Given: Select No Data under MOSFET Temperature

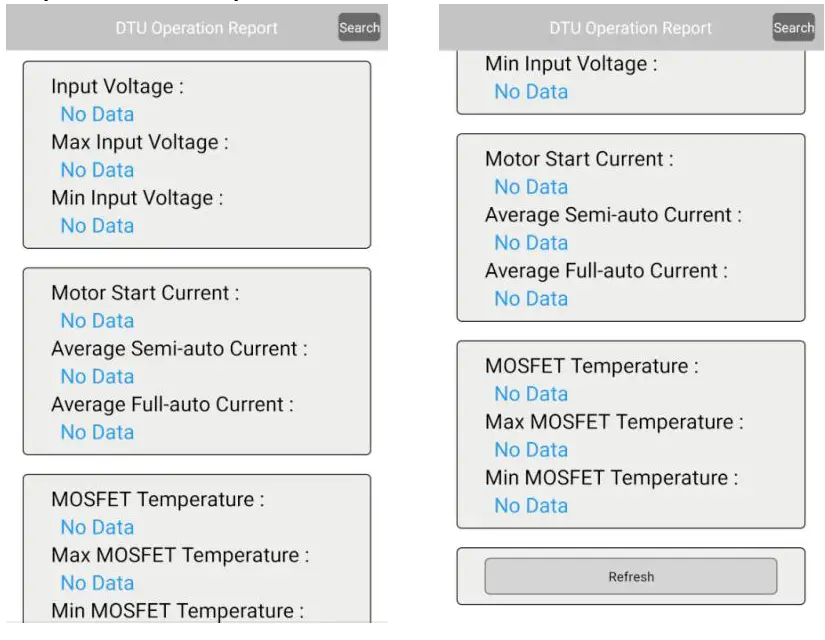Looking at the screenshot, I should click(x=96, y=527).
